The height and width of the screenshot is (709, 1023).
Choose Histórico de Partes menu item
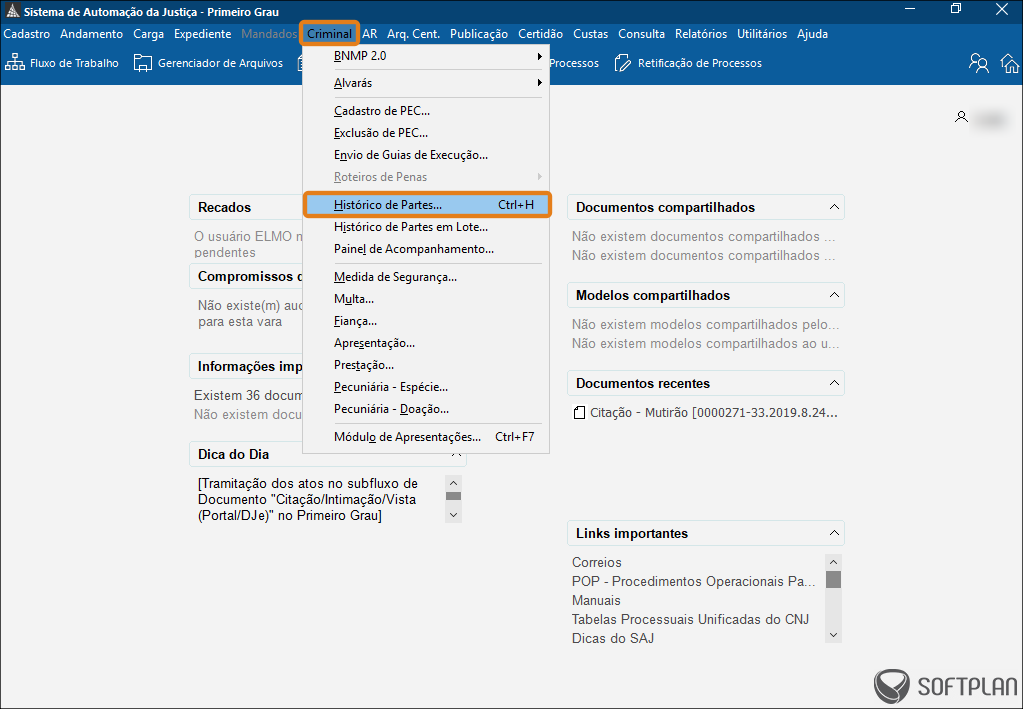pyautogui.click(x=427, y=205)
